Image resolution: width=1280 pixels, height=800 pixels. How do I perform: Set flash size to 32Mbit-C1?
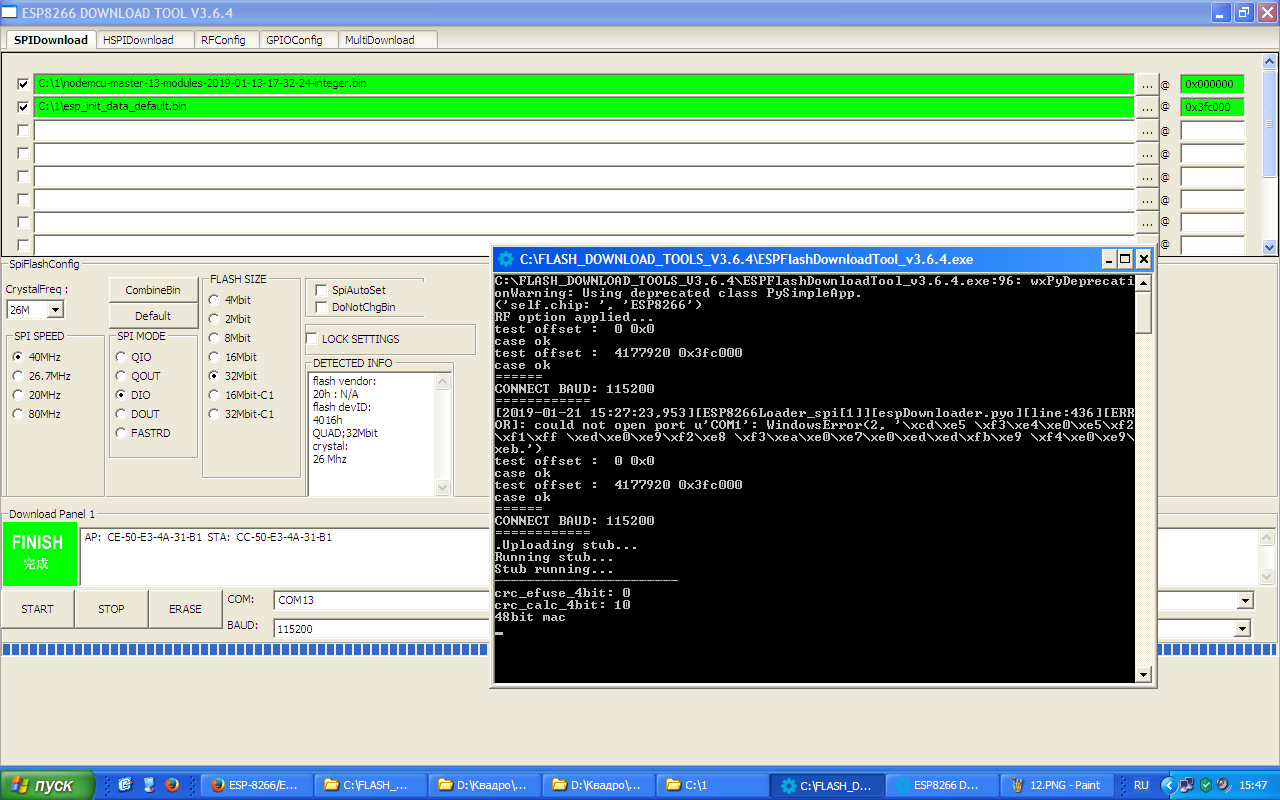214,414
